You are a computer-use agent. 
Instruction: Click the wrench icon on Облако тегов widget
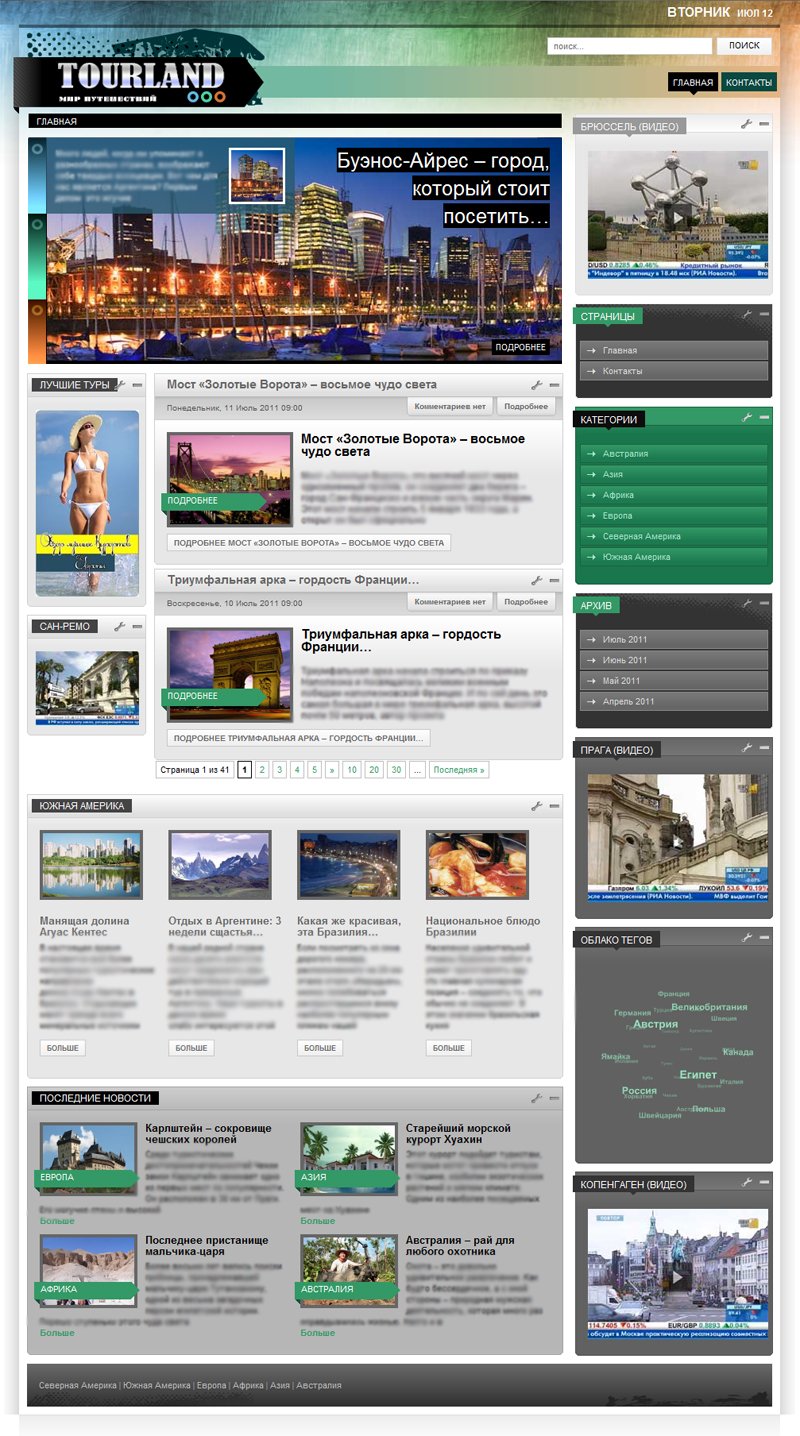pyautogui.click(x=746, y=937)
